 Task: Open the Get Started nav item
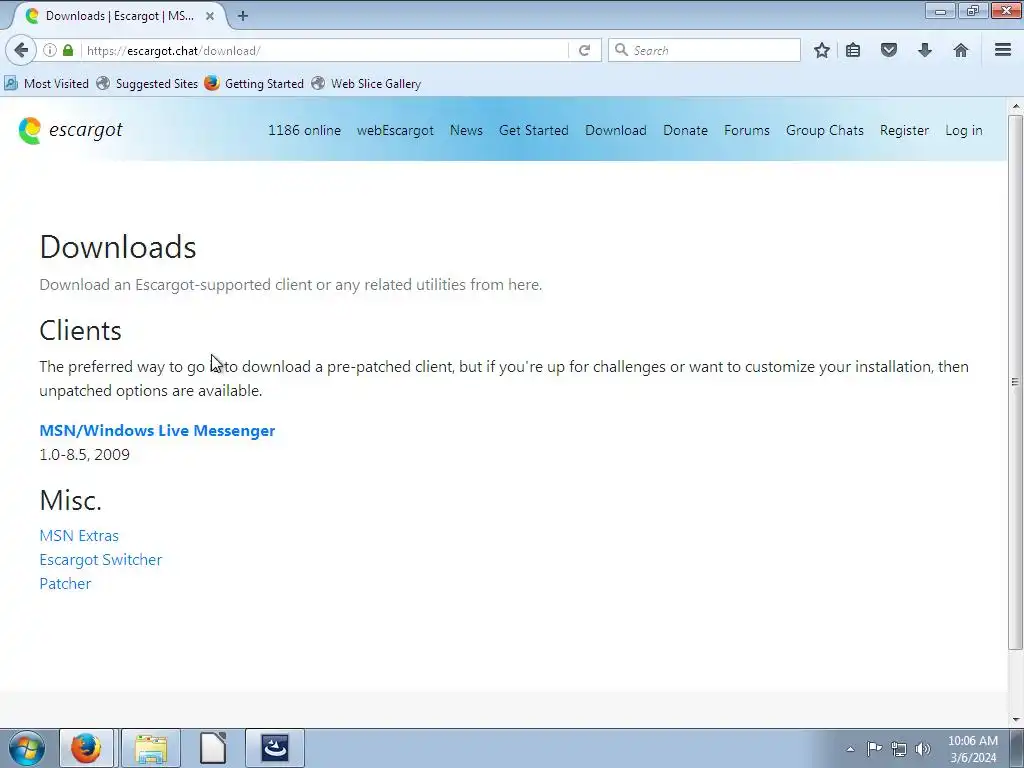[x=534, y=131]
